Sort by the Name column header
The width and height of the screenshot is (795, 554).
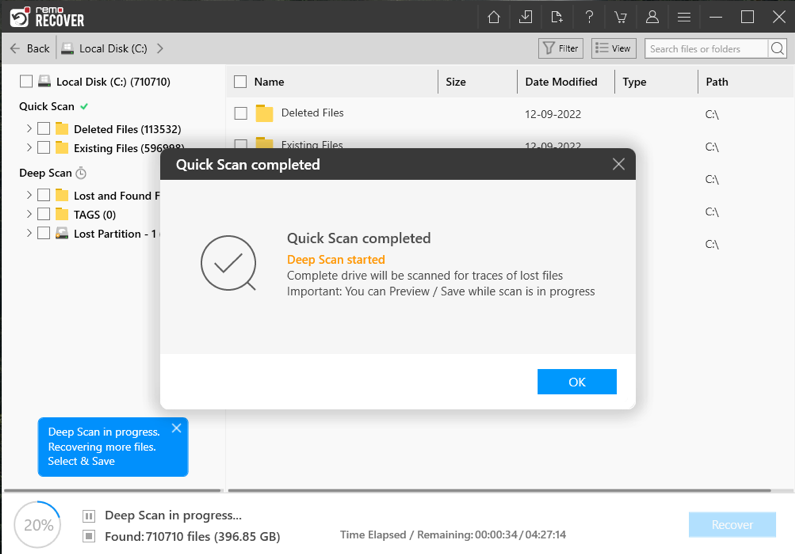(x=269, y=82)
